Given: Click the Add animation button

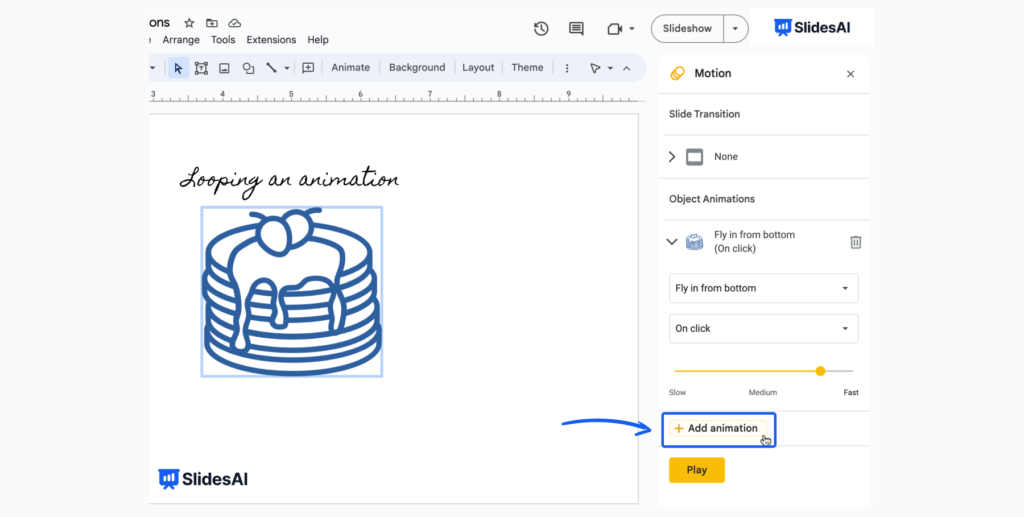Looking at the screenshot, I should [717, 428].
